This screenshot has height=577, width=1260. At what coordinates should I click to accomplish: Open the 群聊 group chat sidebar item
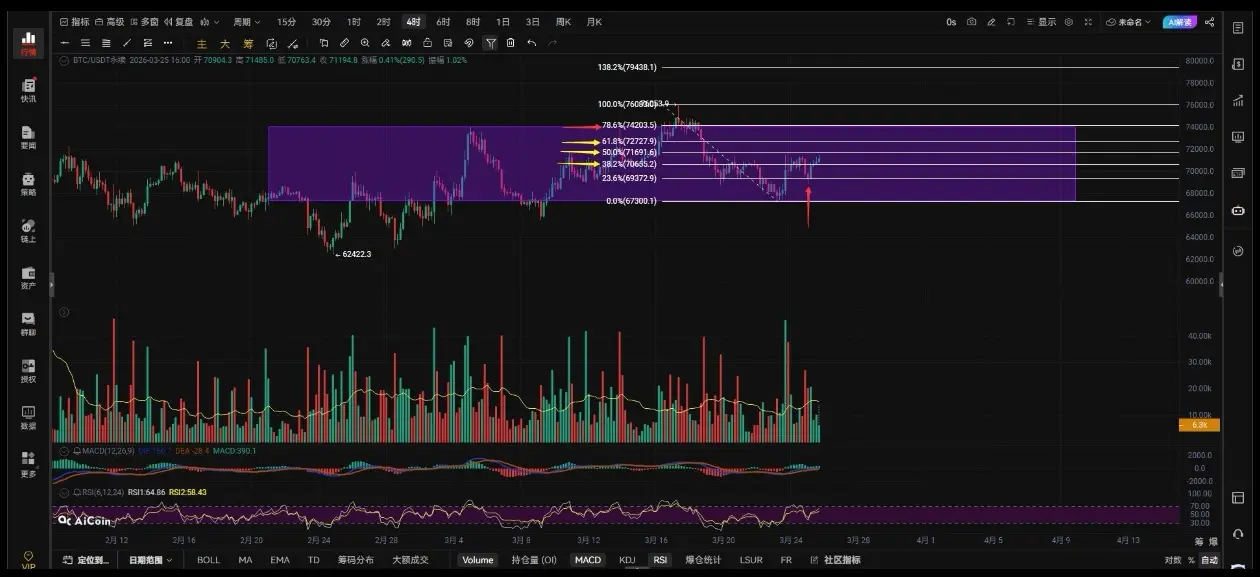click(x=28, y=324)
